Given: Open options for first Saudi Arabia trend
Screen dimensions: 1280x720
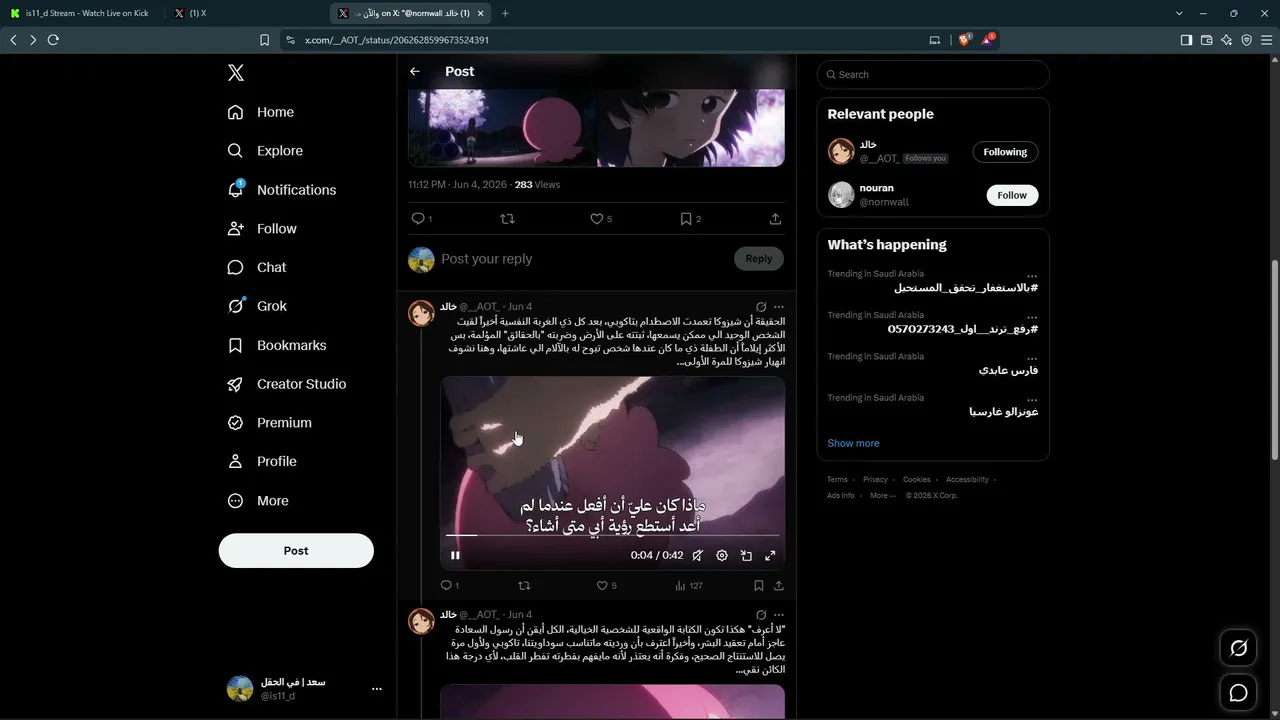Looking at the screenshot, I should coord(1032,274).
